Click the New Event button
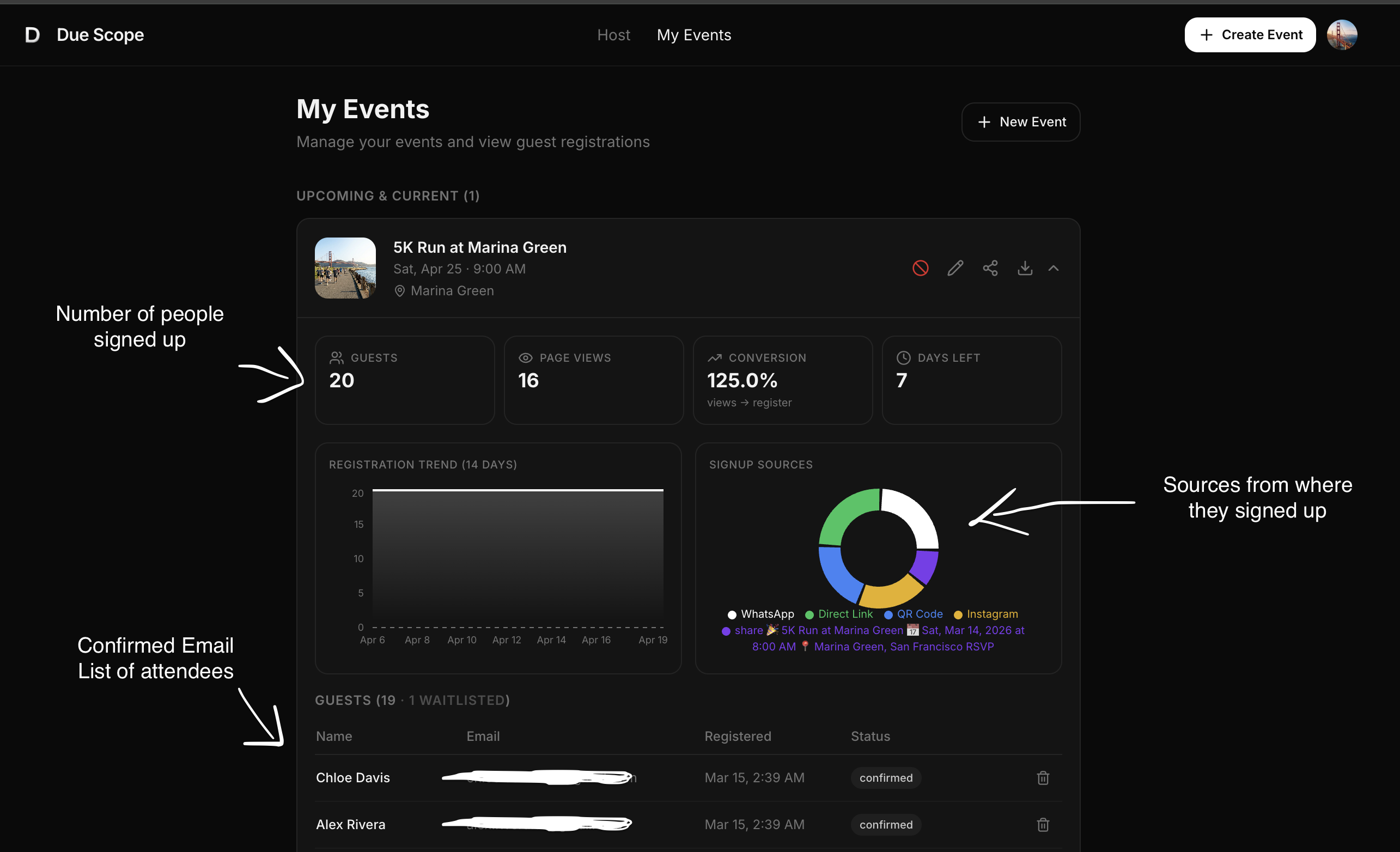This screenshot has height=852, width=1400. pyautogui.click(x=1020, y=122)
